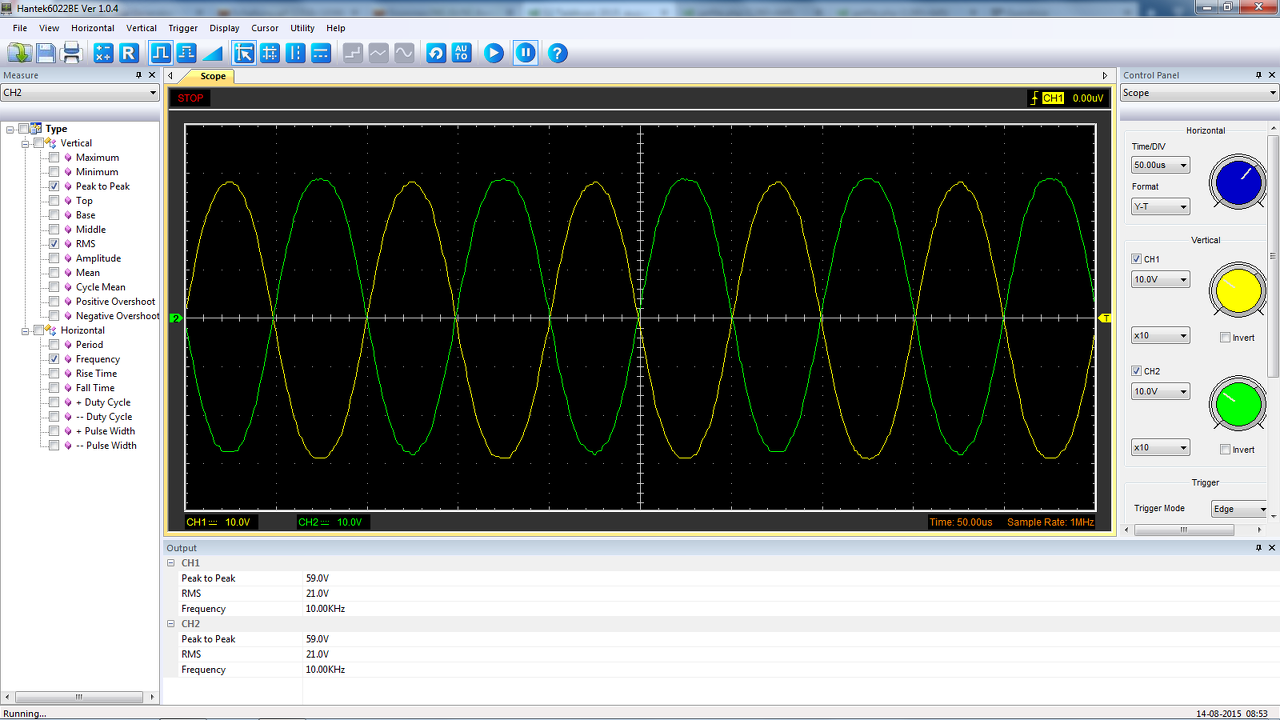The width and height of the screenshot is (1280, 720).
Task: Toggle the reference waveform R icon
Action: pyautogui.click(x=129, y=53)
